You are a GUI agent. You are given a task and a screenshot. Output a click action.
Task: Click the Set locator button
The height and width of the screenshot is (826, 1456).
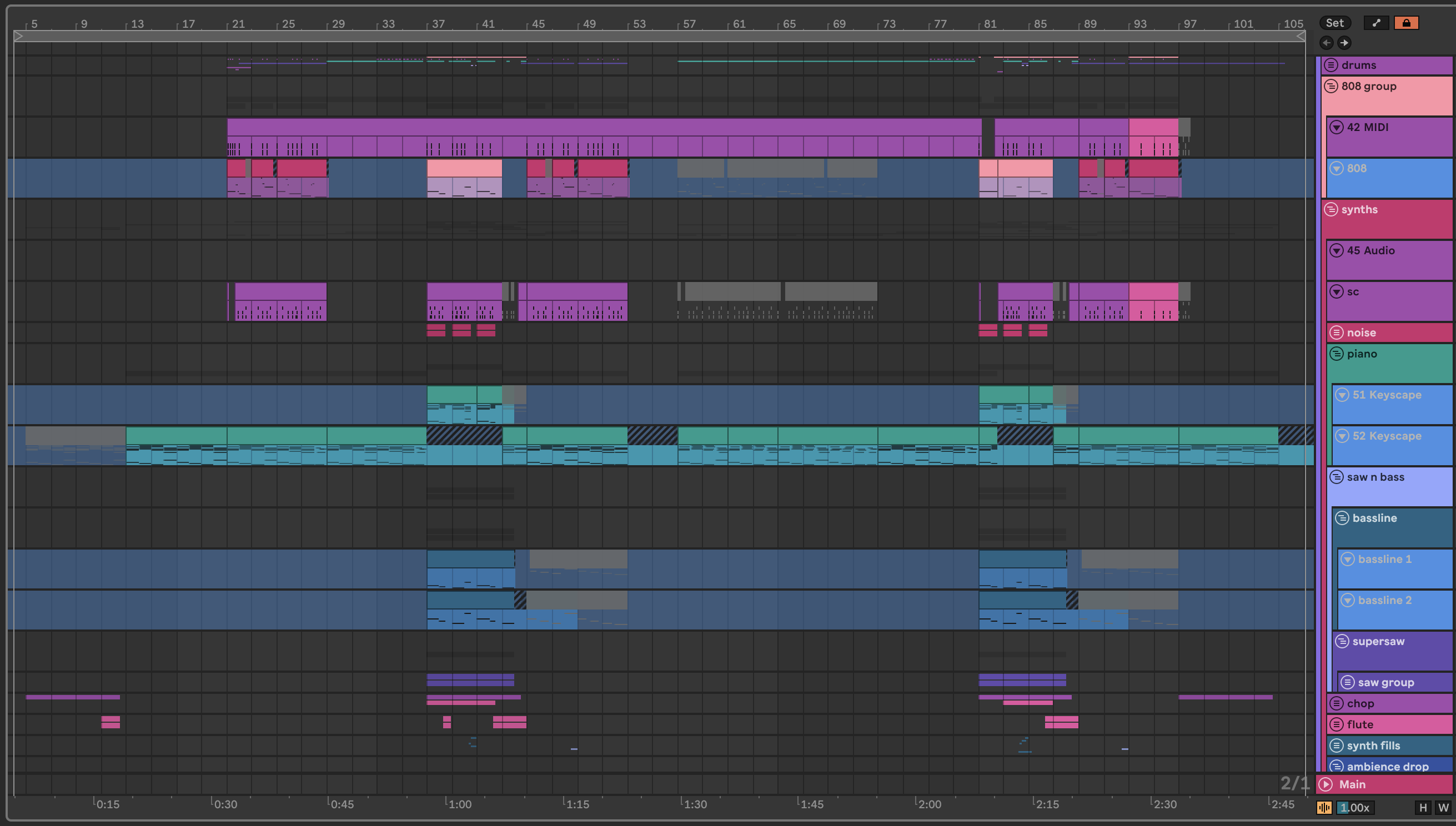(x=1334, y=23)
